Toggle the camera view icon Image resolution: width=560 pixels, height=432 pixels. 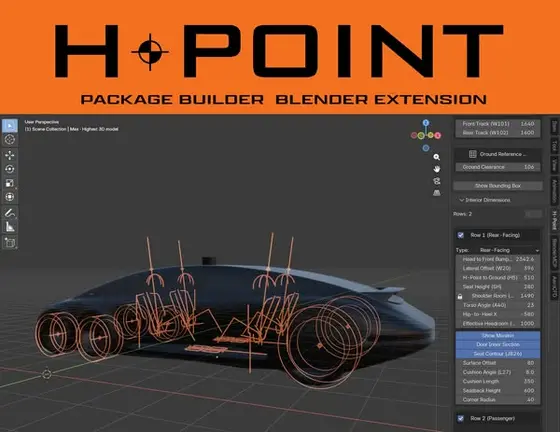(436, 181)
